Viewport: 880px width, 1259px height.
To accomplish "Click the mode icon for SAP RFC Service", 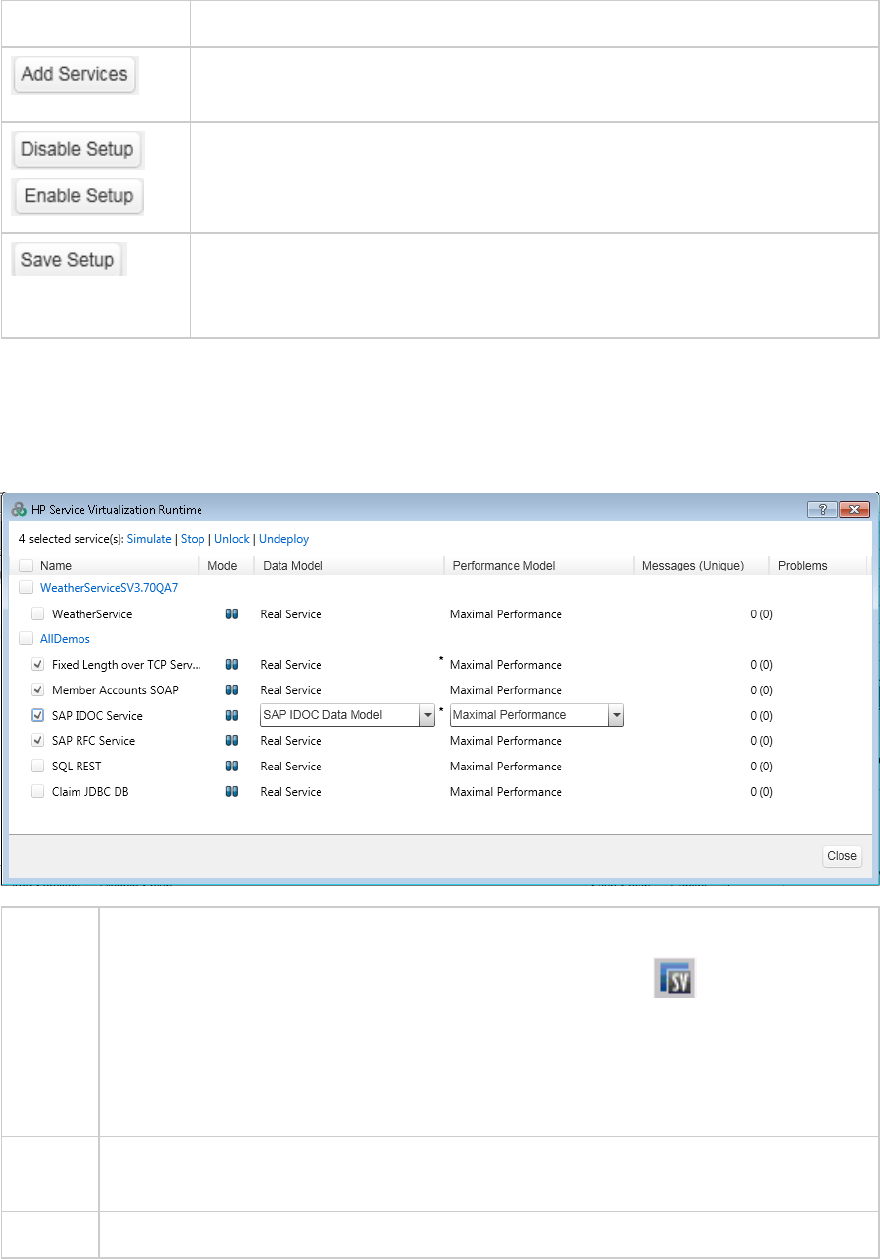I will coord(231,741).
